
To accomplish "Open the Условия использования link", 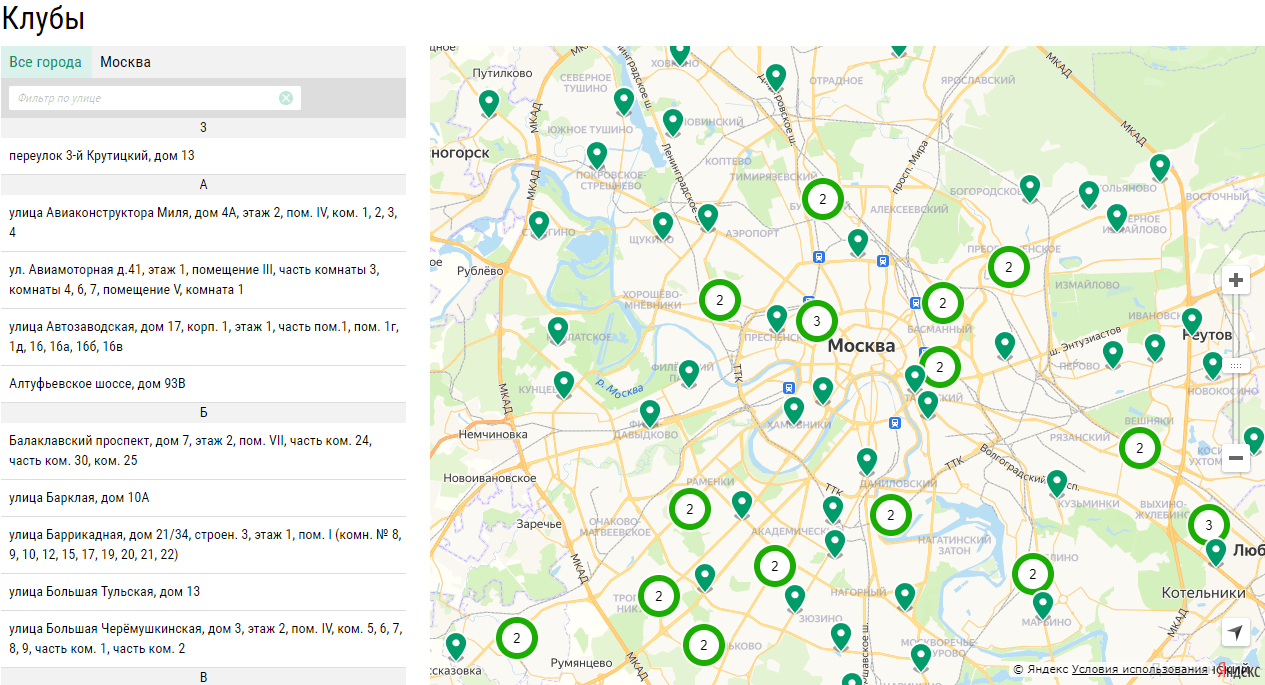I will 1139,669.
